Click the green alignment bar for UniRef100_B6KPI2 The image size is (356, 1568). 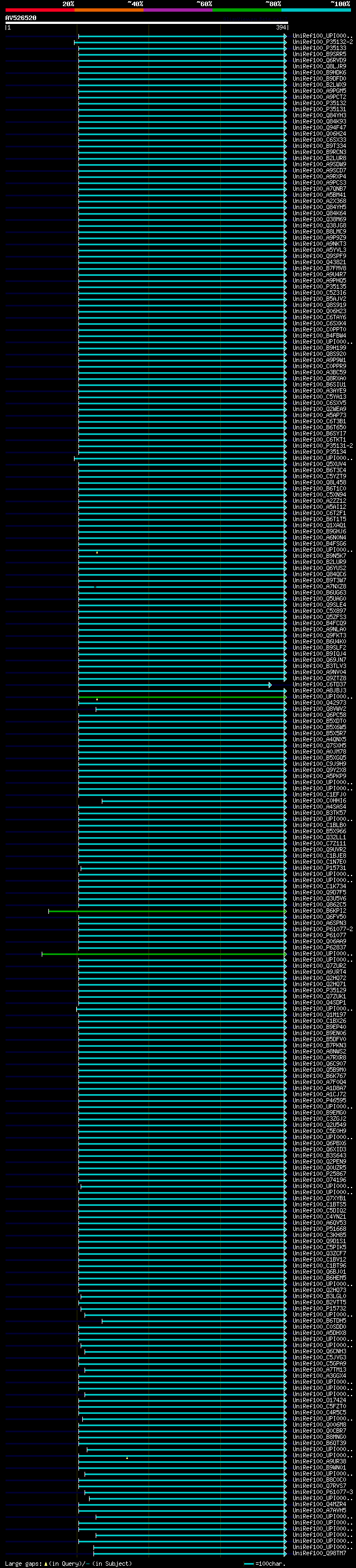(167, 911)
